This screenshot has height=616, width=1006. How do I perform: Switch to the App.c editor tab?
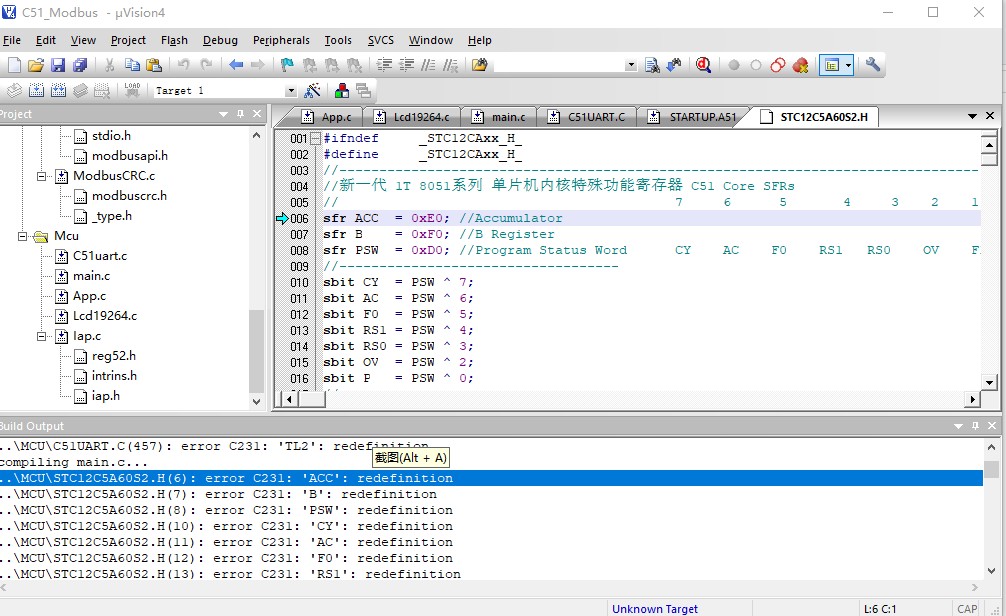[327, 117]
